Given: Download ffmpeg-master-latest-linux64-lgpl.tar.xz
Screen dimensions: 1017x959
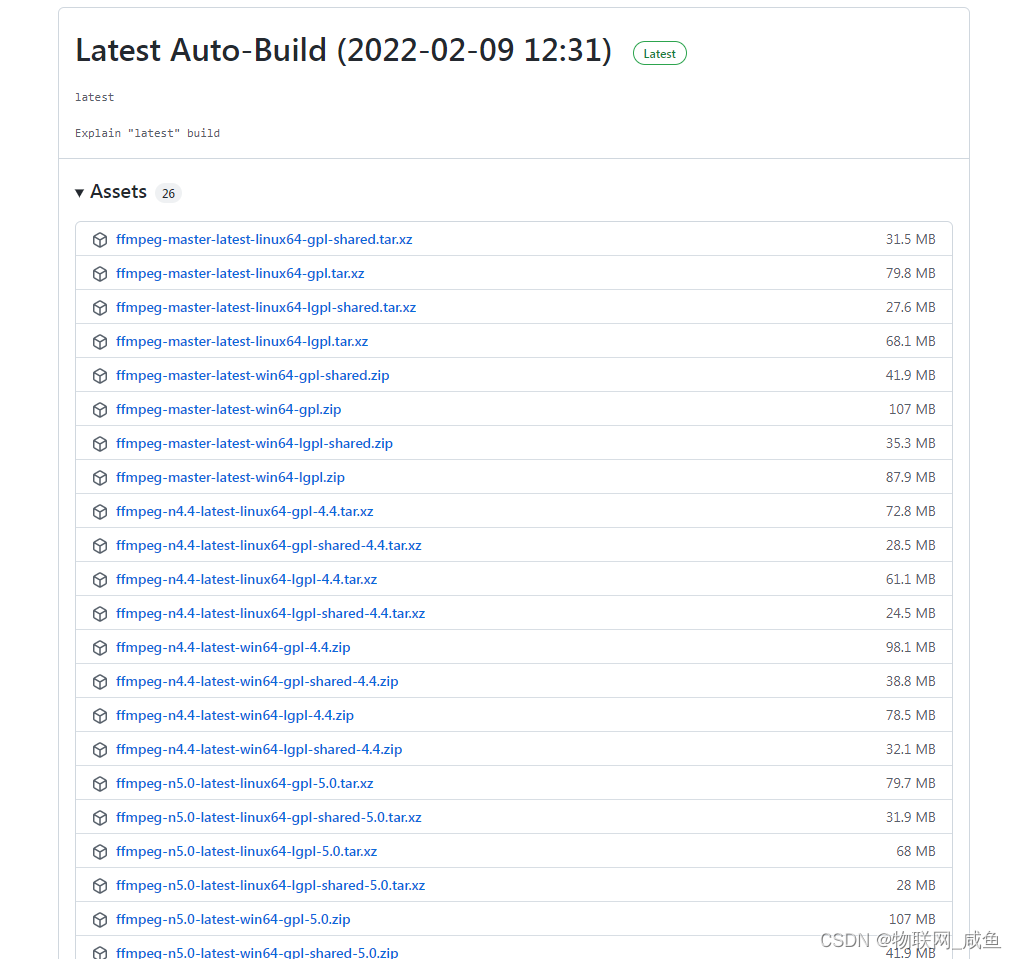Looking at the screenshot, I should click(x=242, y=341).
